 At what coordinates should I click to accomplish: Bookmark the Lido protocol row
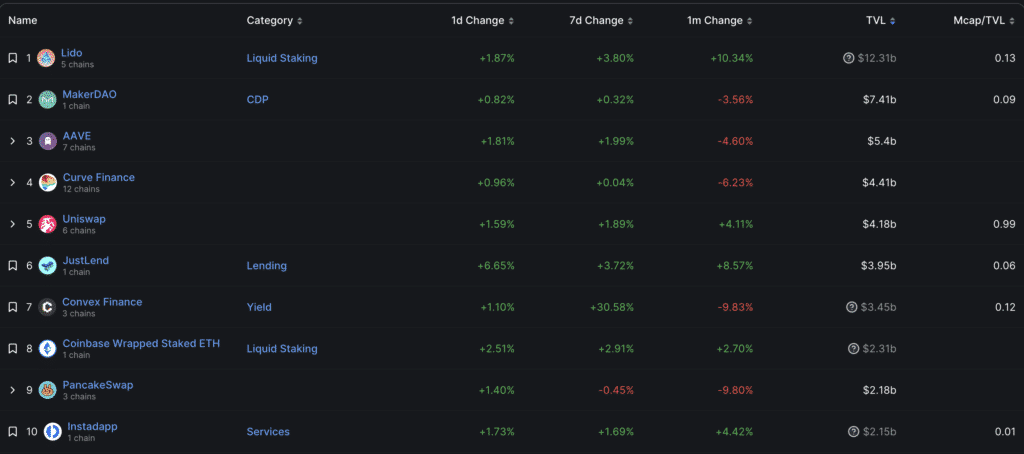point(12,58)
